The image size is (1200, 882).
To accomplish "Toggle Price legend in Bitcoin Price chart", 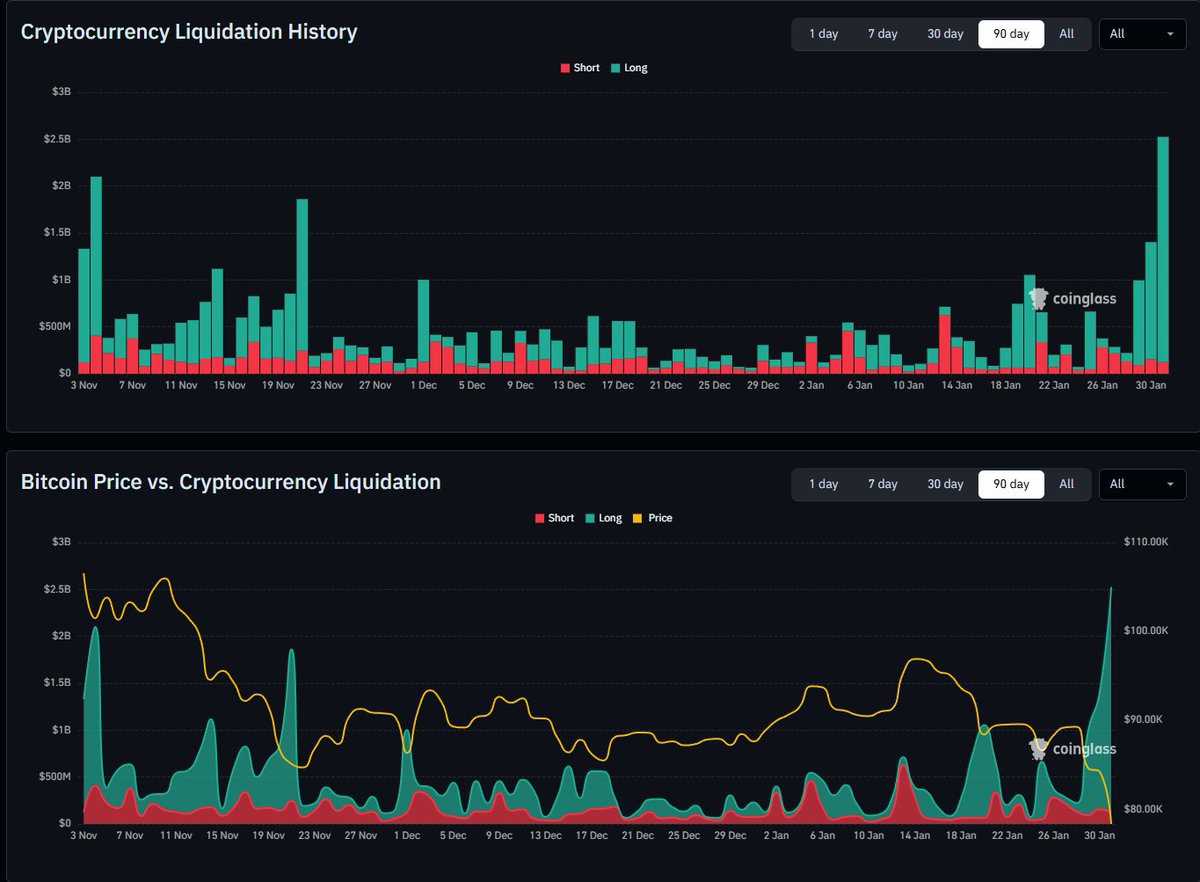I will coord(653,518).
